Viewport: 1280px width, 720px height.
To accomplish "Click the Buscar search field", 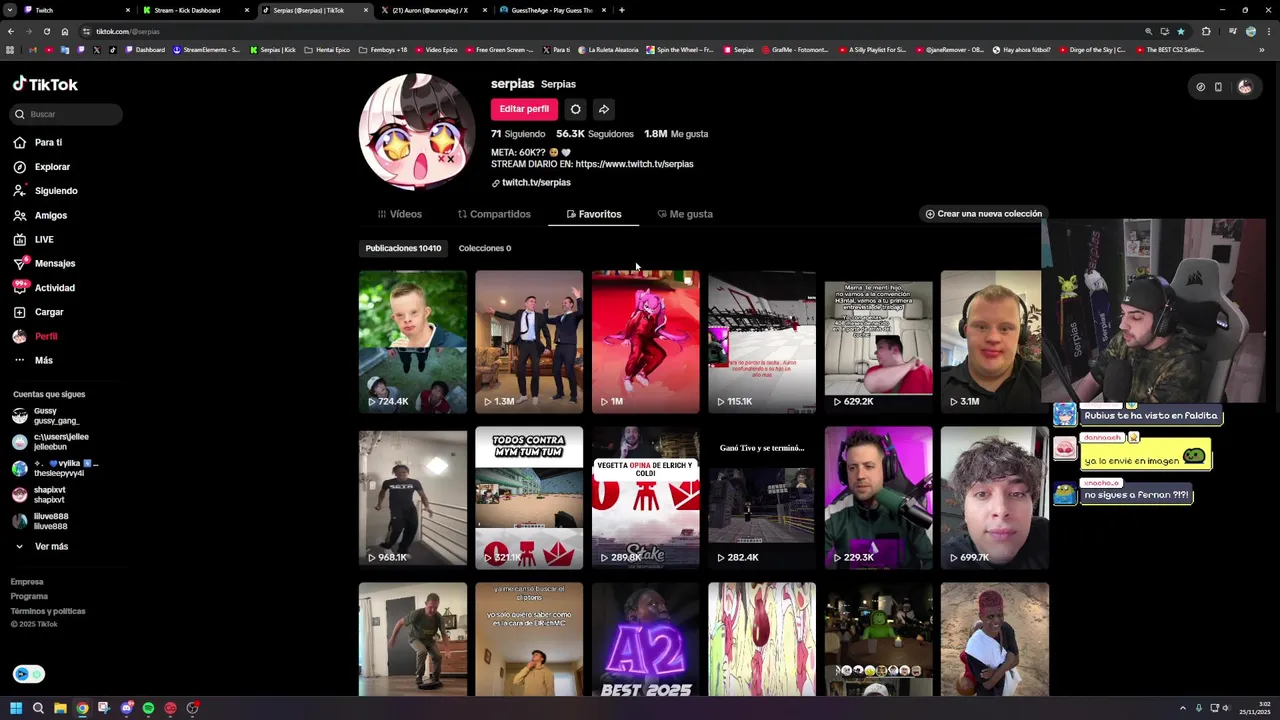I will click(67, 114).
